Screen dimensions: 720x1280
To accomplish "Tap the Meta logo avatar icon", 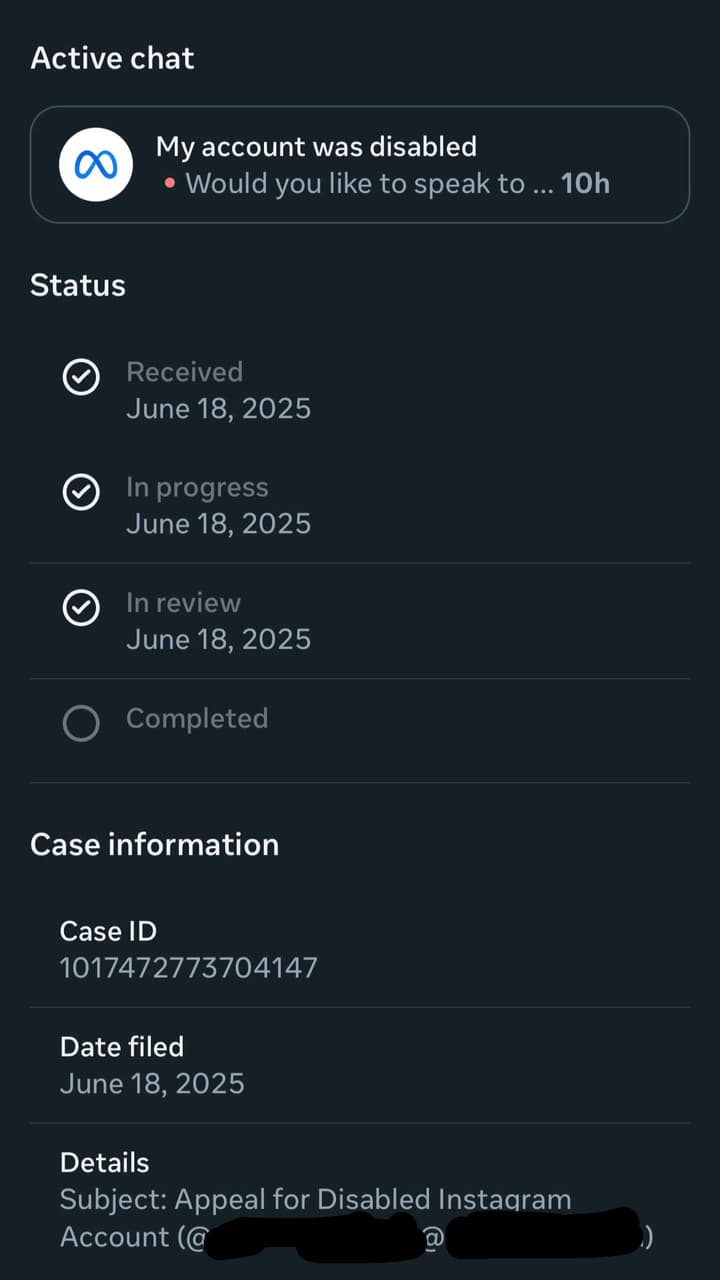I will coord(96,165).
